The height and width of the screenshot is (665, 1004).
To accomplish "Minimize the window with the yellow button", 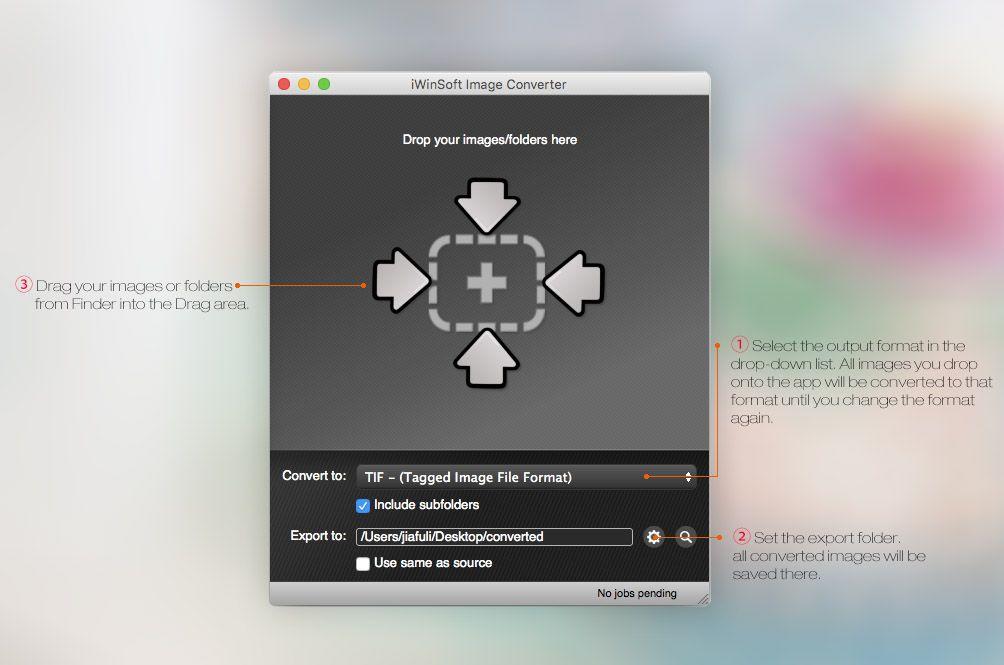I will [304, 84].
